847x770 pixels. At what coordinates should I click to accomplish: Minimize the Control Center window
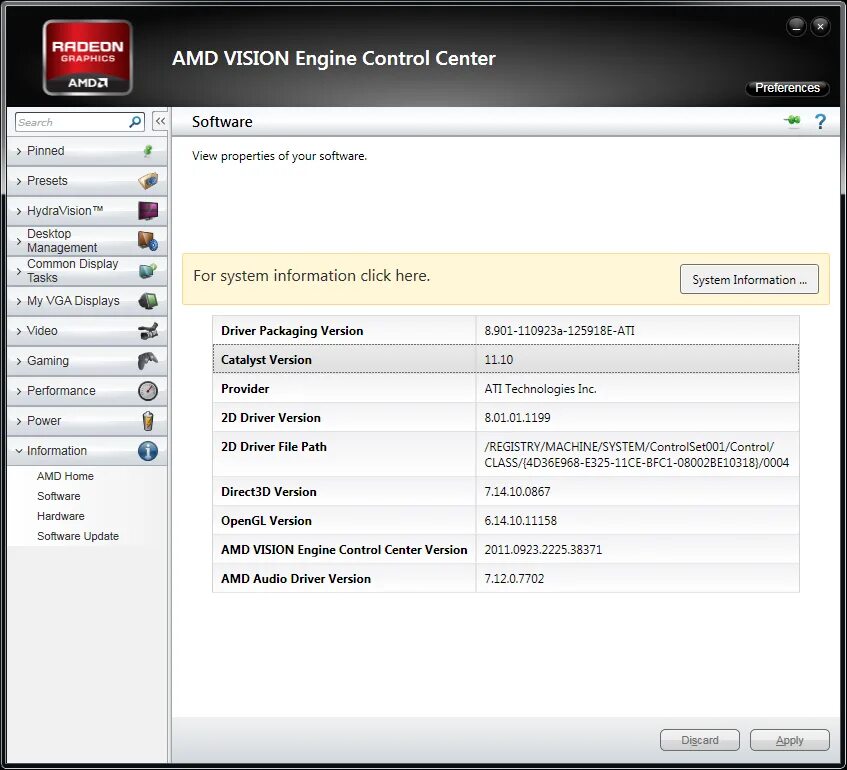pyautogui.click(x=796, y=26)
